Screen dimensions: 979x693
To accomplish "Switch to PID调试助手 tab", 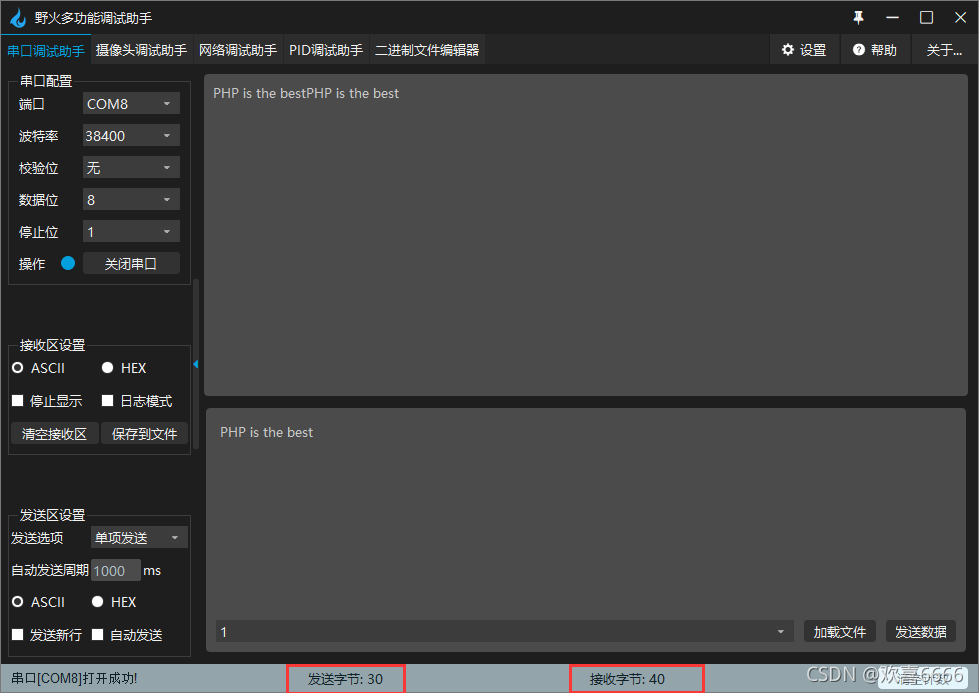I will coord(326,51).
